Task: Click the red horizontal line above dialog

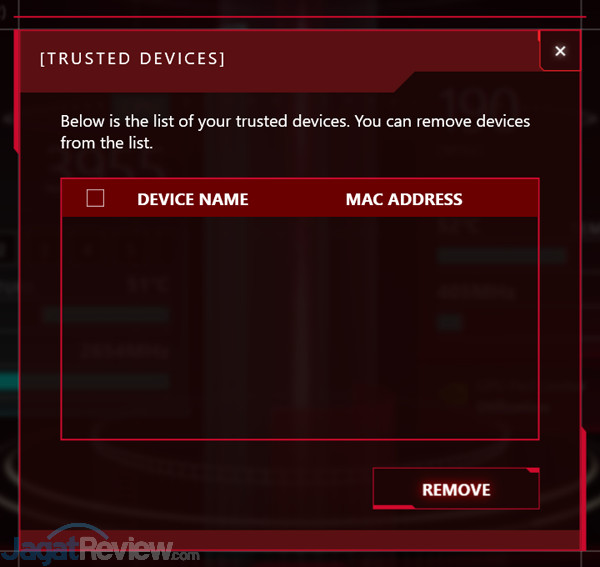Action: [x=300, y=17]
